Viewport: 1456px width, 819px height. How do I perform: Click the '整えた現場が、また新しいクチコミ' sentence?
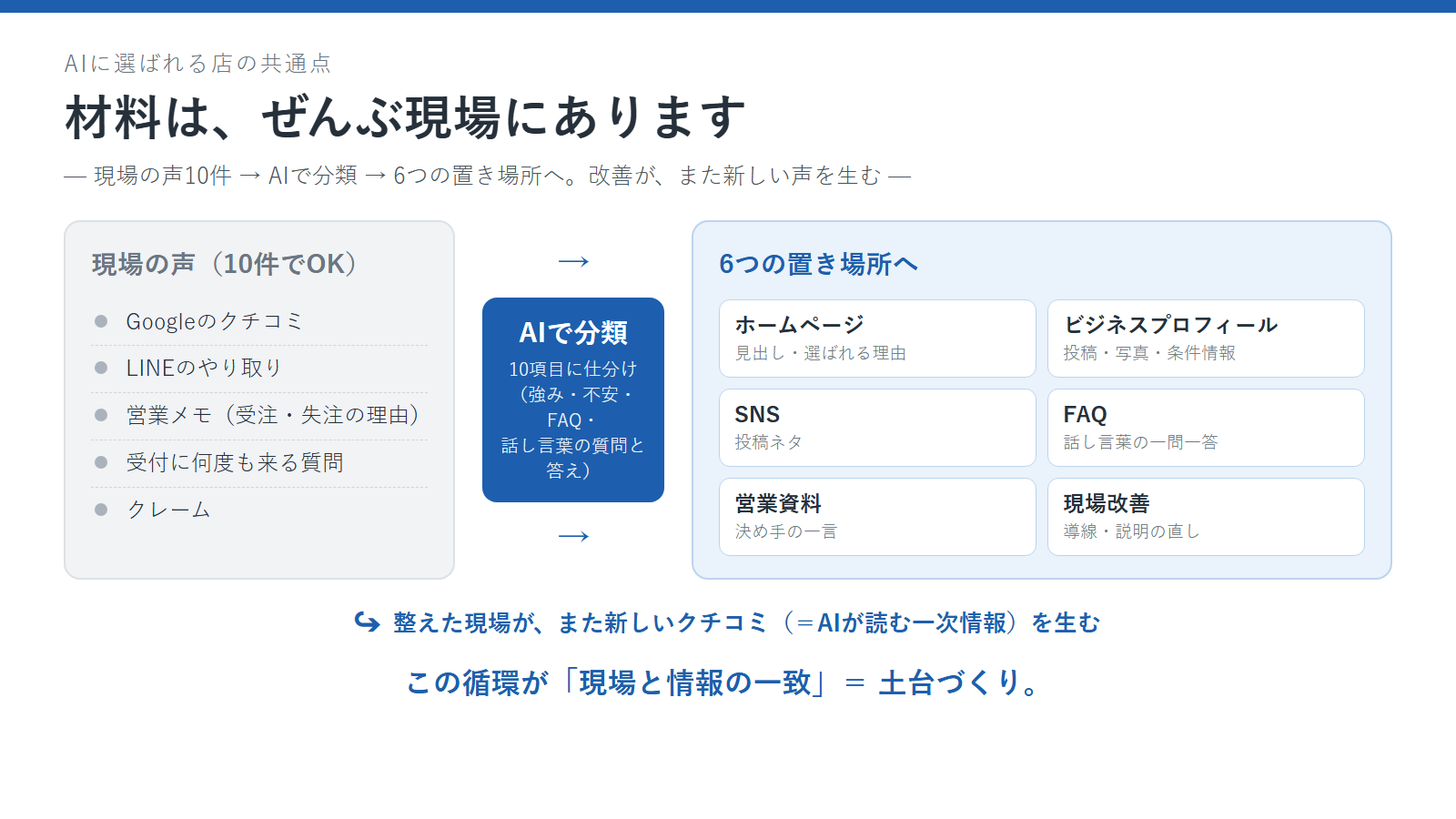746,622
